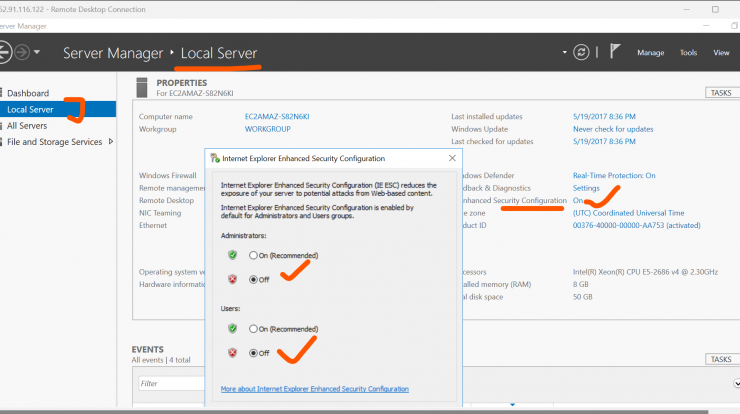Click the Ethernet label
The image size is (740, 414).
153,225
